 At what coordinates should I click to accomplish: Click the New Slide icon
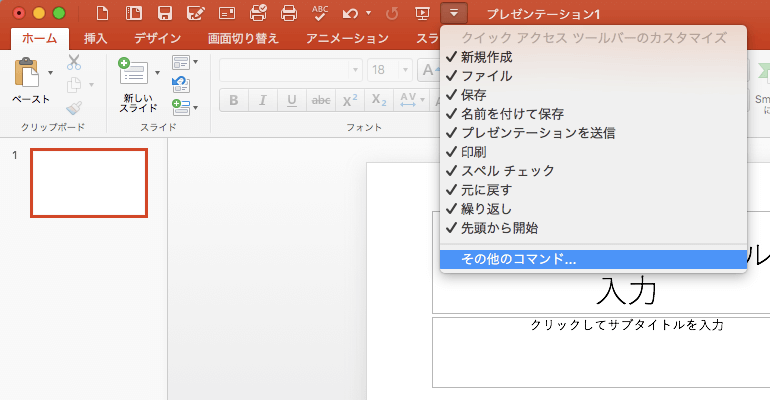click(133, 71)
